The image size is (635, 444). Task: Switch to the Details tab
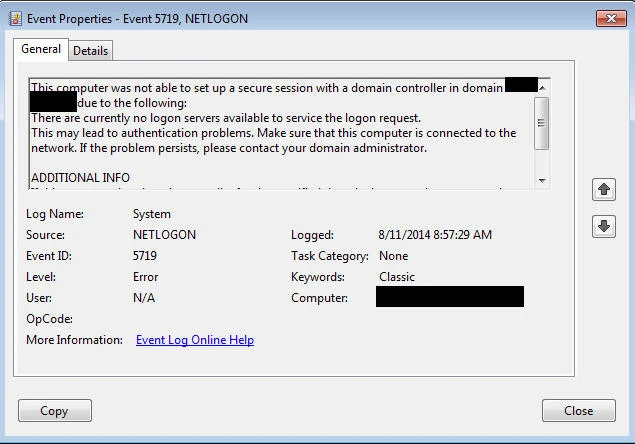90,51
